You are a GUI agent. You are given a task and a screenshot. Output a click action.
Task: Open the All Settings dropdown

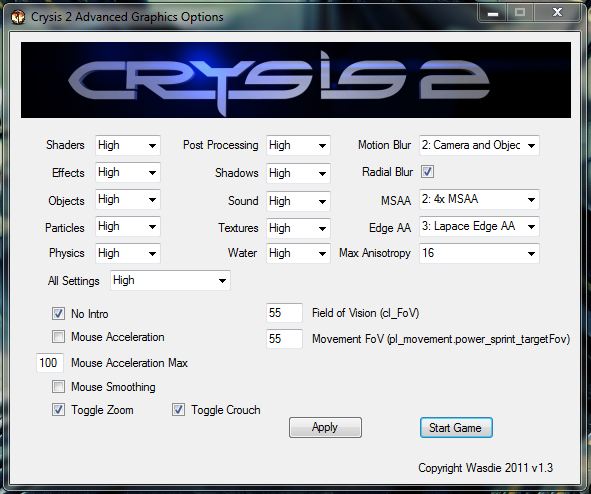click(x=170, y=280)
